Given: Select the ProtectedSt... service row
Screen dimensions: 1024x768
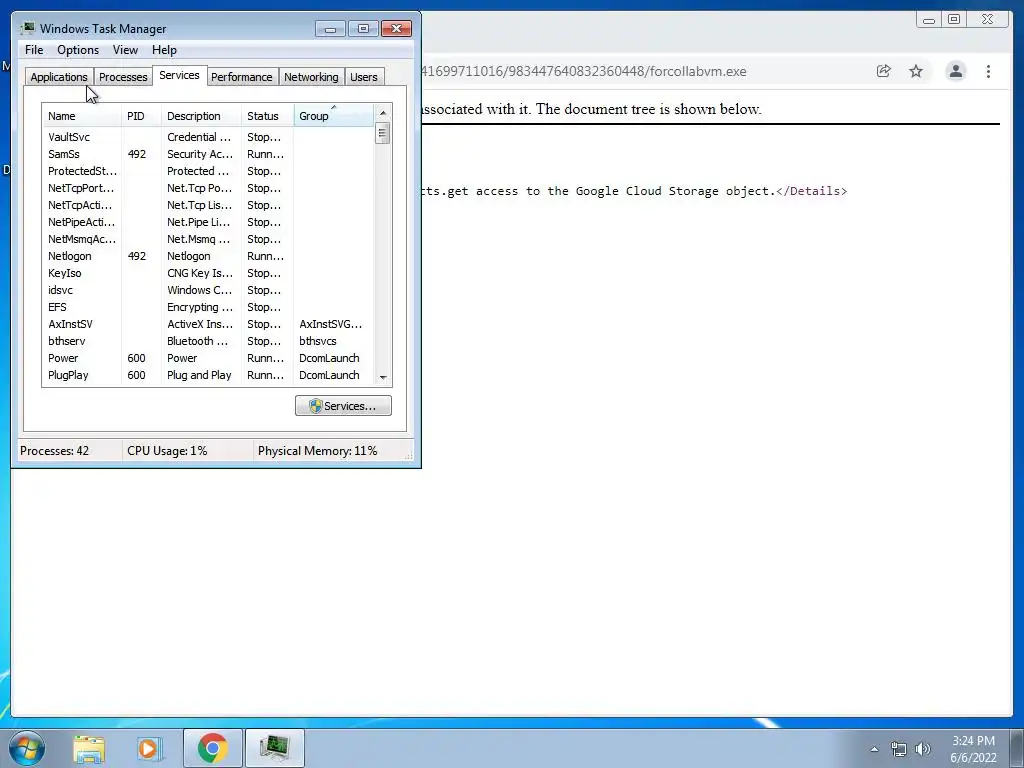Looking at the screenshot, I should (208, 171).
